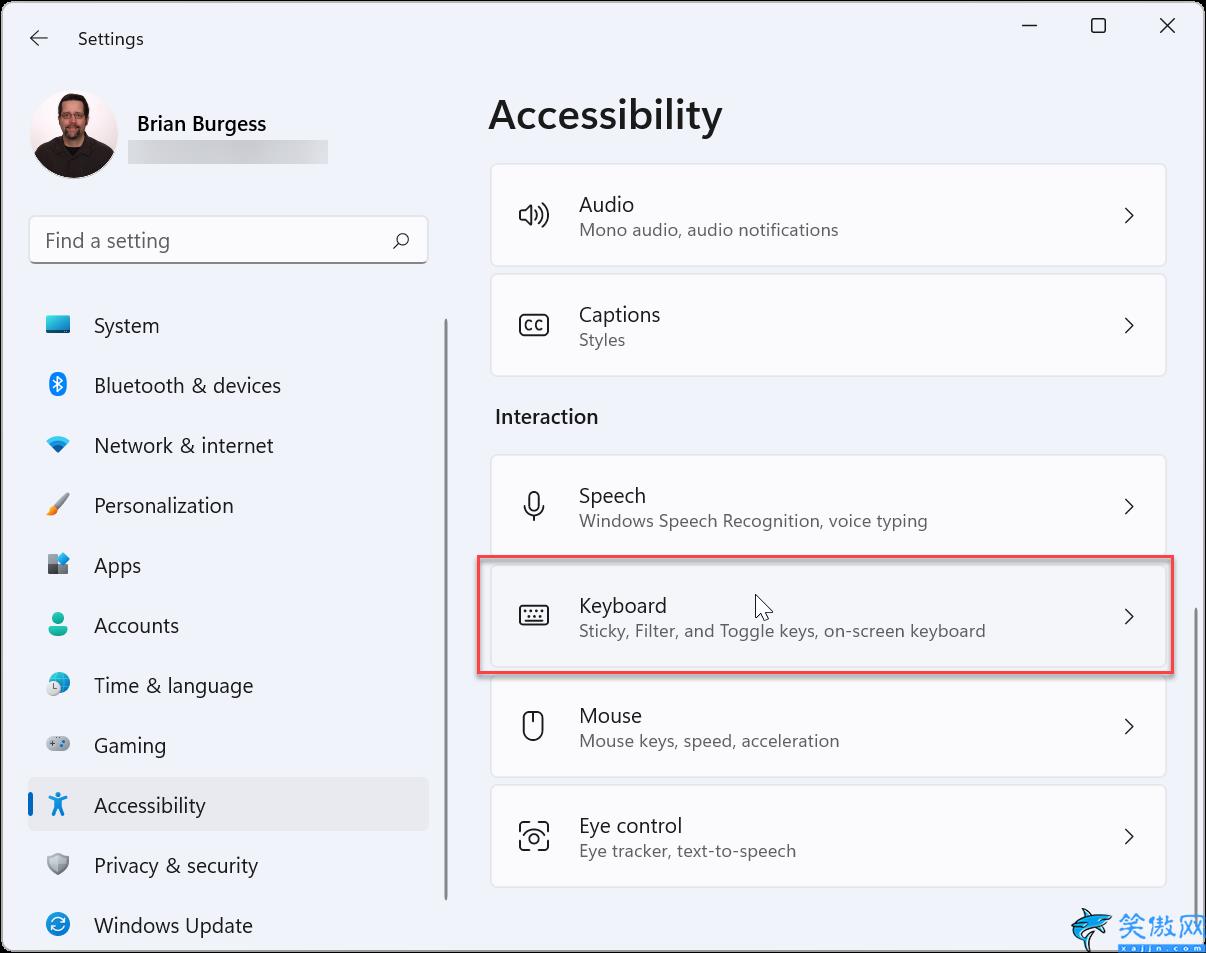This screenshot has height=953, width=1206.
Task: Close the Settings window
Action: [1167, 26]
